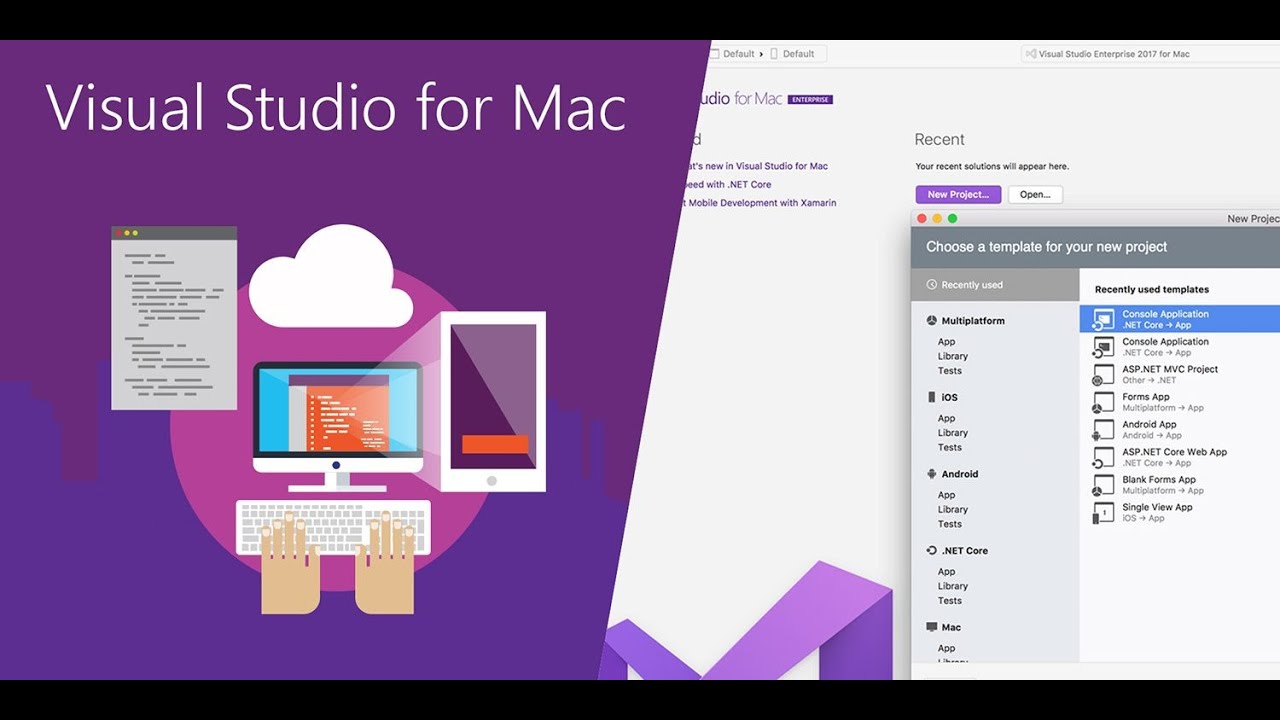The image size is (1280, 720).
Task: Choose Tests under iOS
Action: (950, 448)
